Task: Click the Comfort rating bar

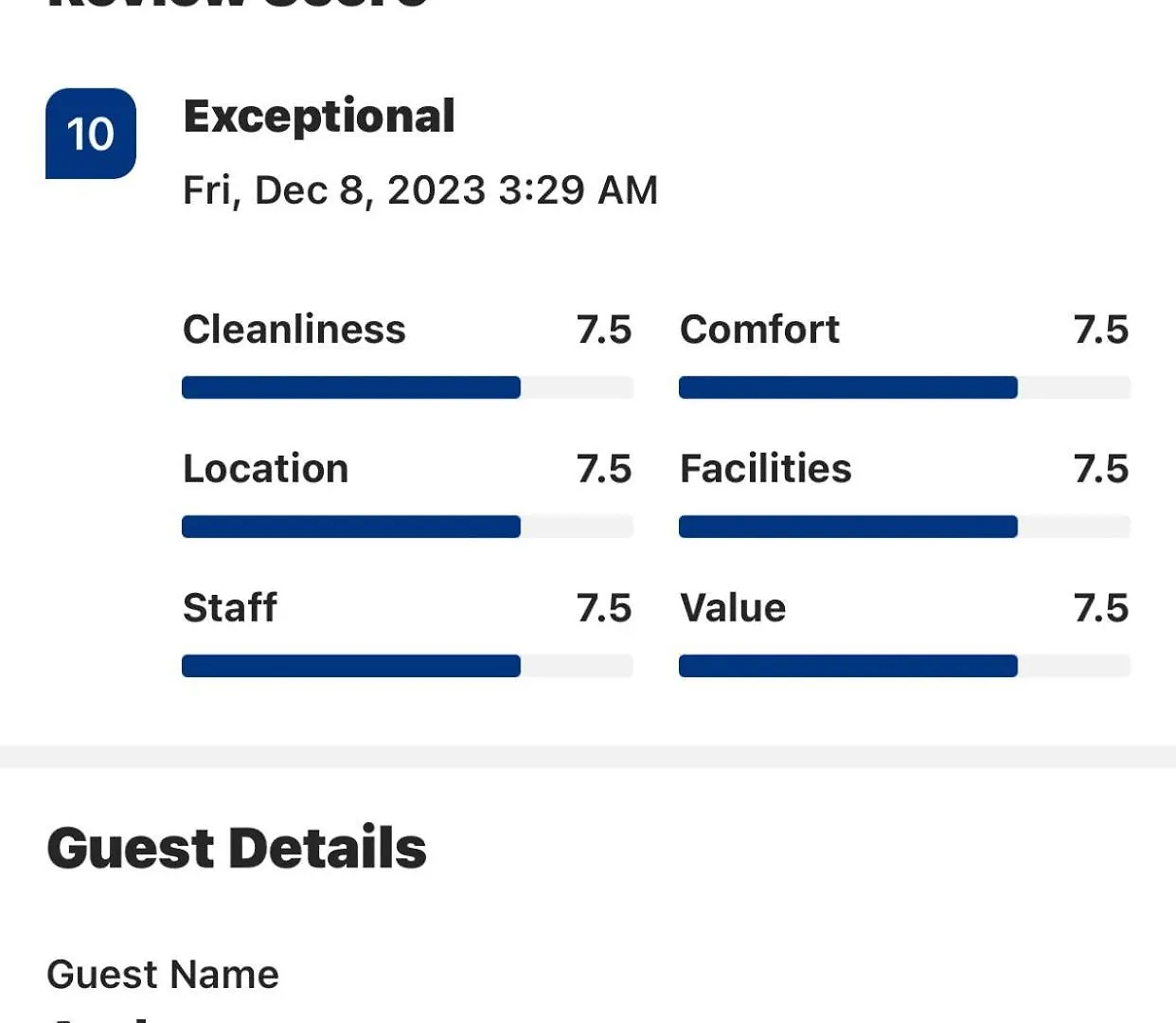Action: pos(904,387)
